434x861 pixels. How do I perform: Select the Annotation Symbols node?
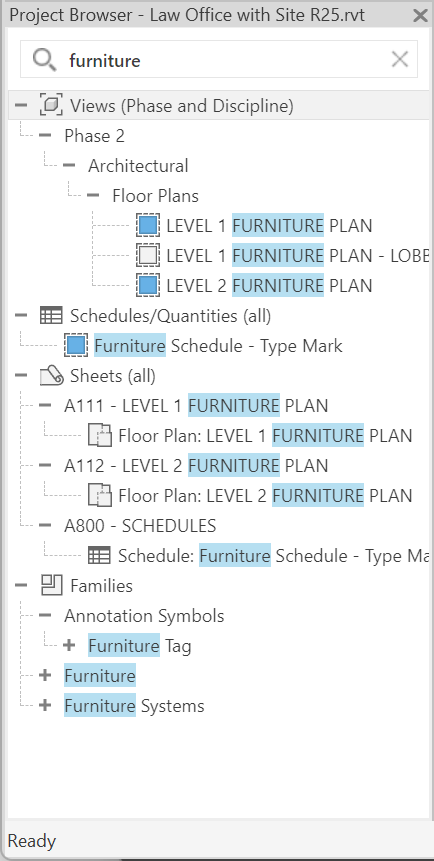click(144, 616)
